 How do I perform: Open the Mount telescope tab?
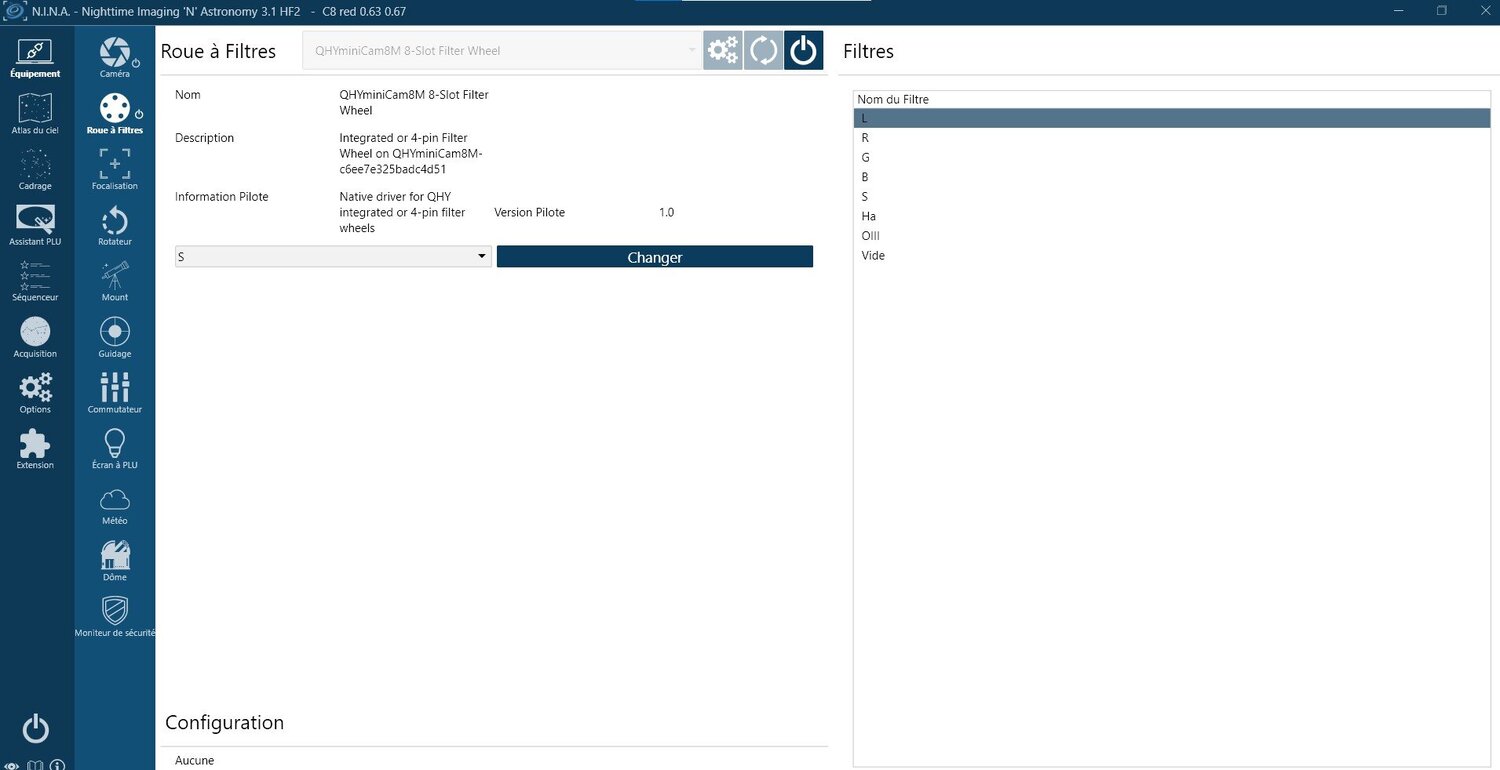pos(115,282)
